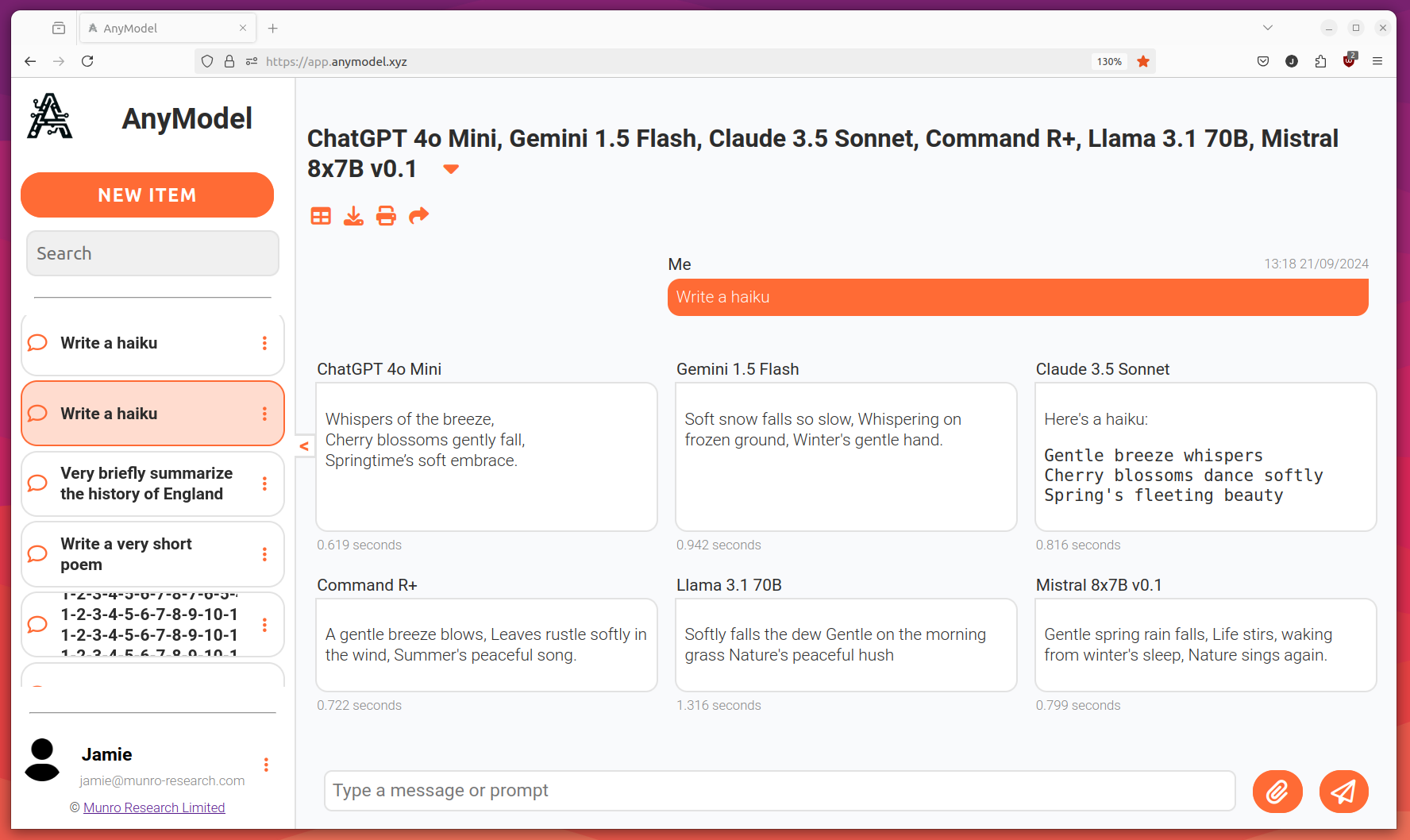
Task: Click the Search field in sidebar
Action: [x=152, y=253]
